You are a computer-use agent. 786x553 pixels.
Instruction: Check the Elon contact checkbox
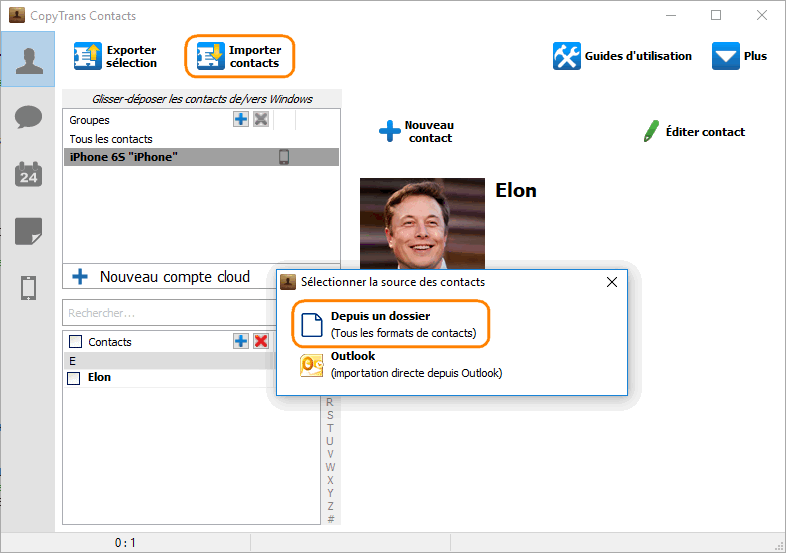[x=74, y=378]
